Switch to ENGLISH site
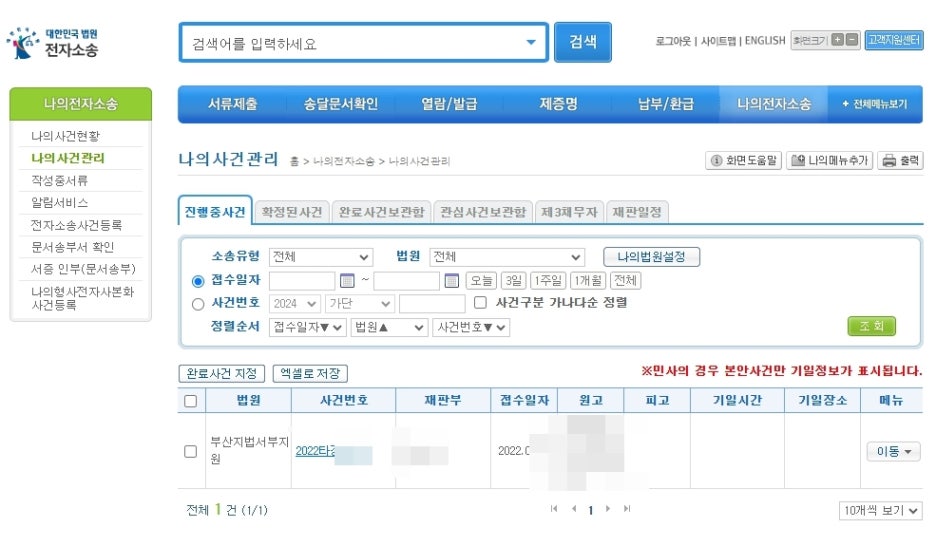Image resolution: width=936 pixels, height=546 pixels. pos(765,41)
